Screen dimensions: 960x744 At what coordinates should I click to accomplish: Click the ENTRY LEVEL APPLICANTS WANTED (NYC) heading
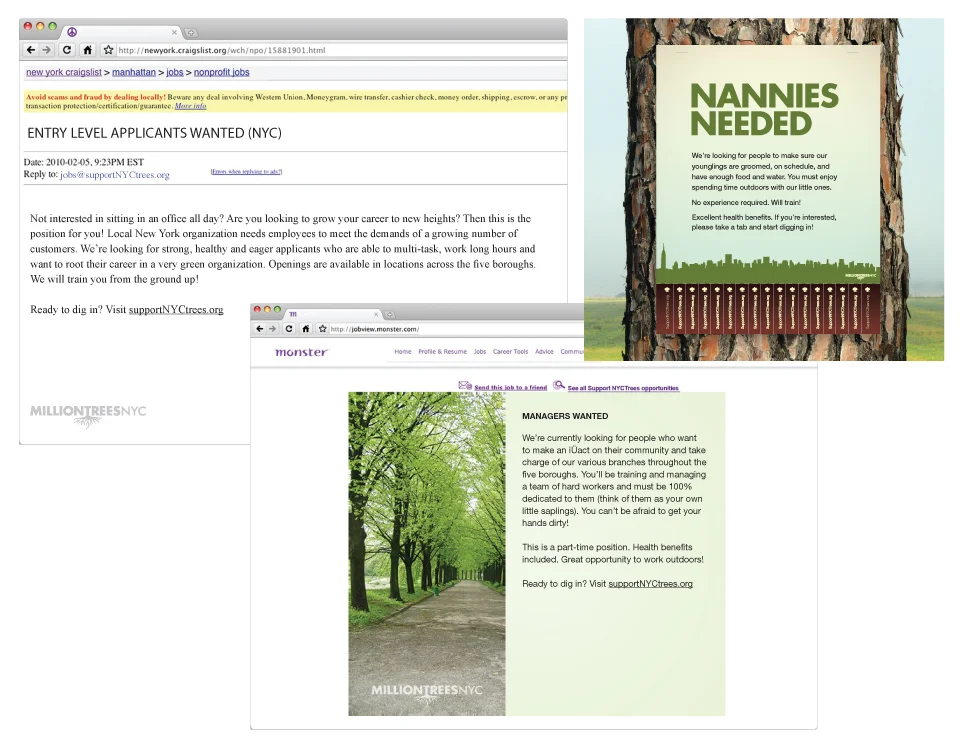(154, 133)
